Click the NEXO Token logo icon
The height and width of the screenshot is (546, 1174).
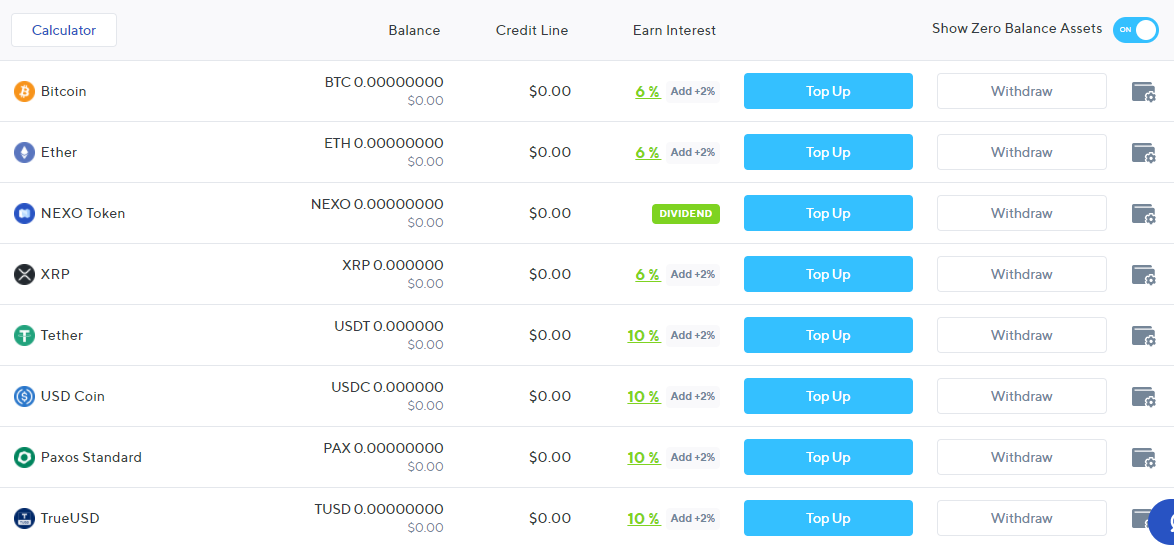coord(25,213)
